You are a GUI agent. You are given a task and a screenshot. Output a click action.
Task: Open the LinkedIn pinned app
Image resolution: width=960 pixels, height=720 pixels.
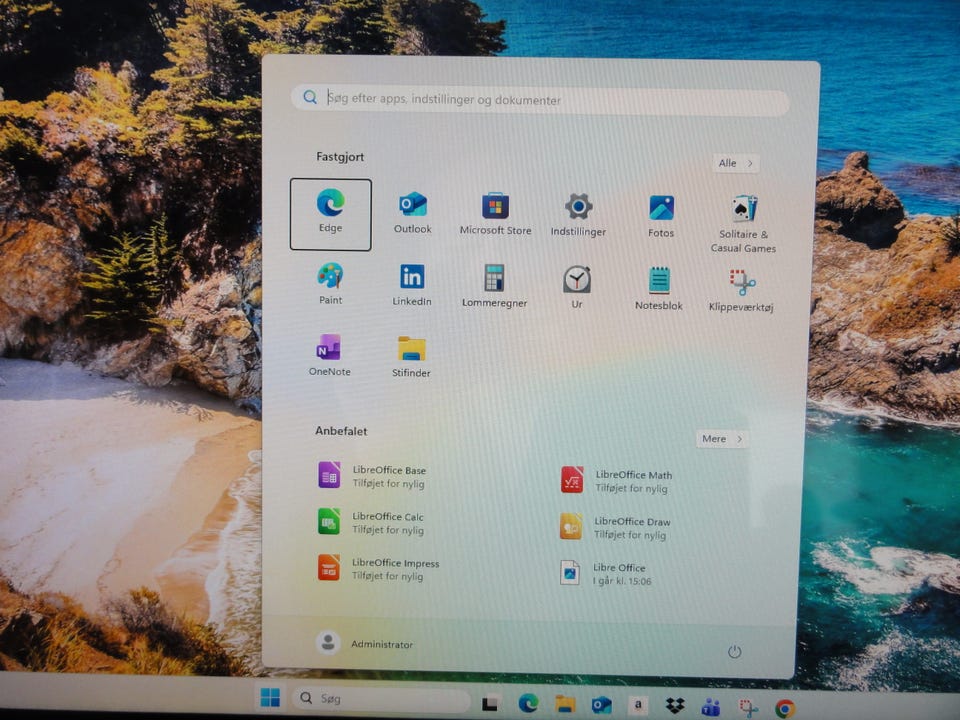pyautogui.click(x=412, y=284)
